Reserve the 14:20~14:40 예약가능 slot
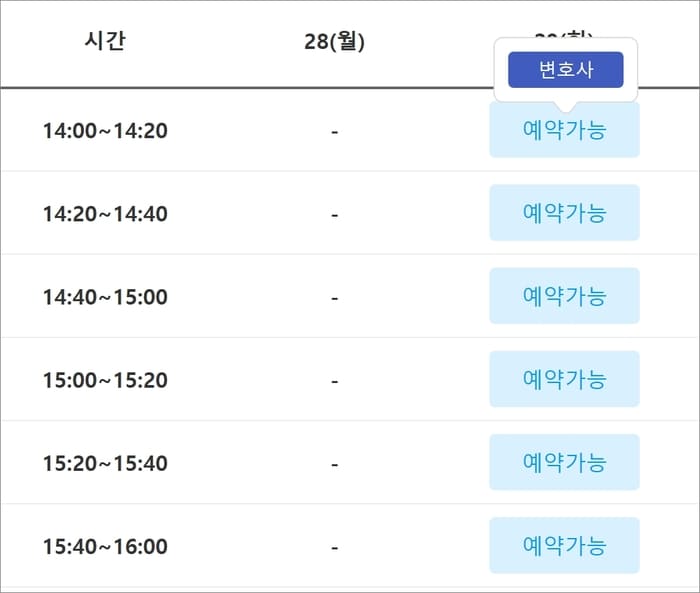The width and height of the screenshot is (700, 593). click(x=564, y=213)
